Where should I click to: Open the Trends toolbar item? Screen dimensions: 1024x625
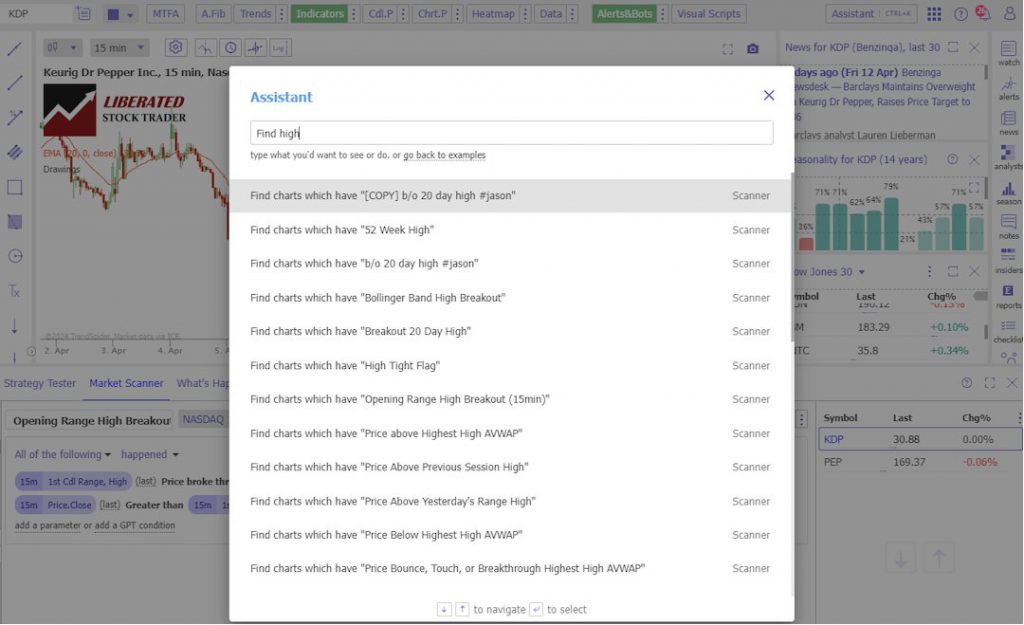tap(255, 14)
